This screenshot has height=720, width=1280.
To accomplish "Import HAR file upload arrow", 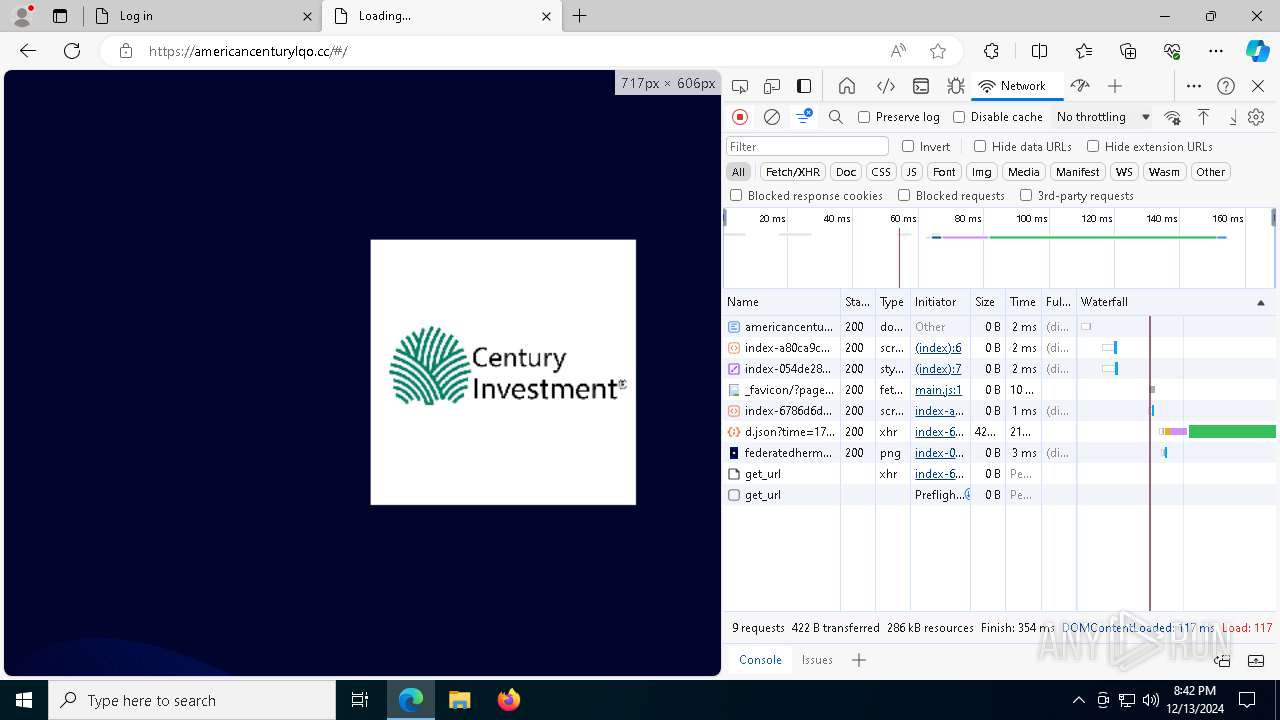I will [1204, 117].
